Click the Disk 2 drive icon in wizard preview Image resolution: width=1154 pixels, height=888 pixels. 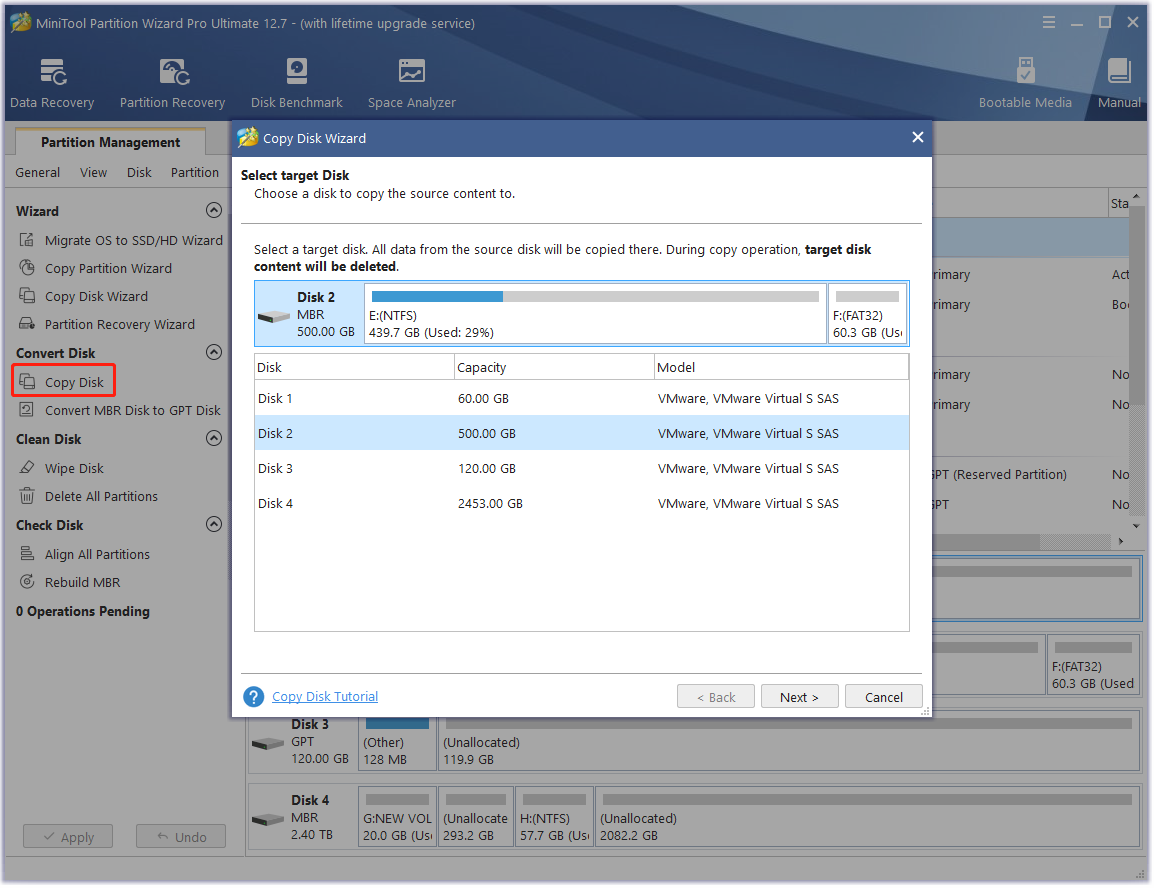point(274,316)
